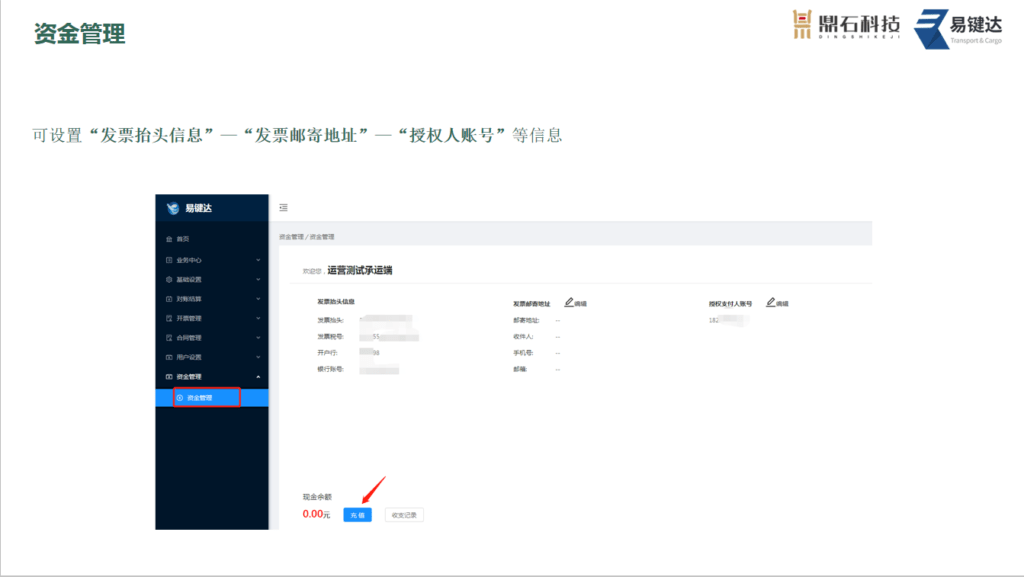
Task: Select the highlighted 资金管理 submenu item
Action: [212, 398]
